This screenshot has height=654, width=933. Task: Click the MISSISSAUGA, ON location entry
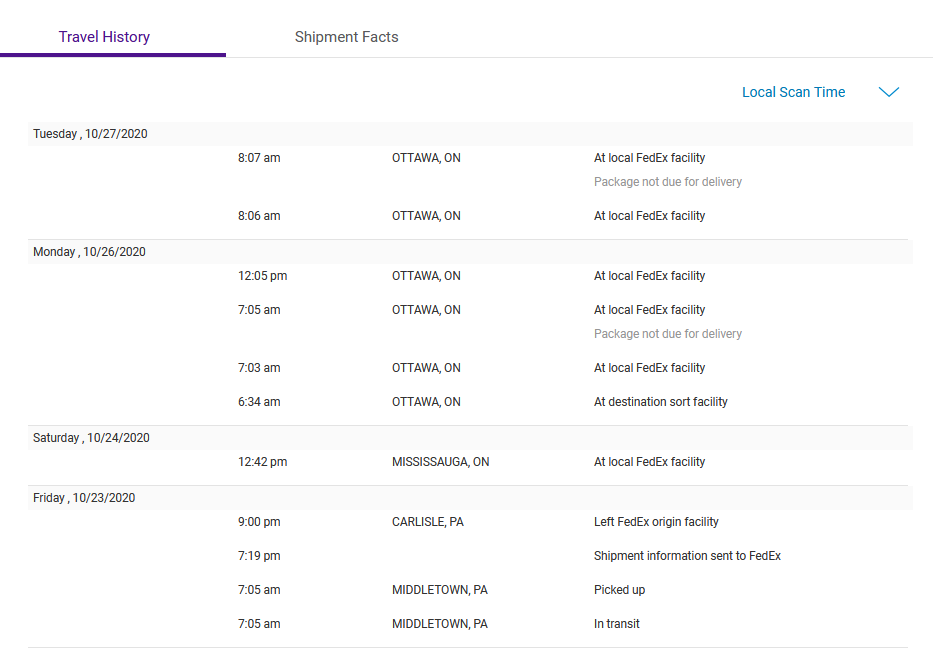(440, 462)
